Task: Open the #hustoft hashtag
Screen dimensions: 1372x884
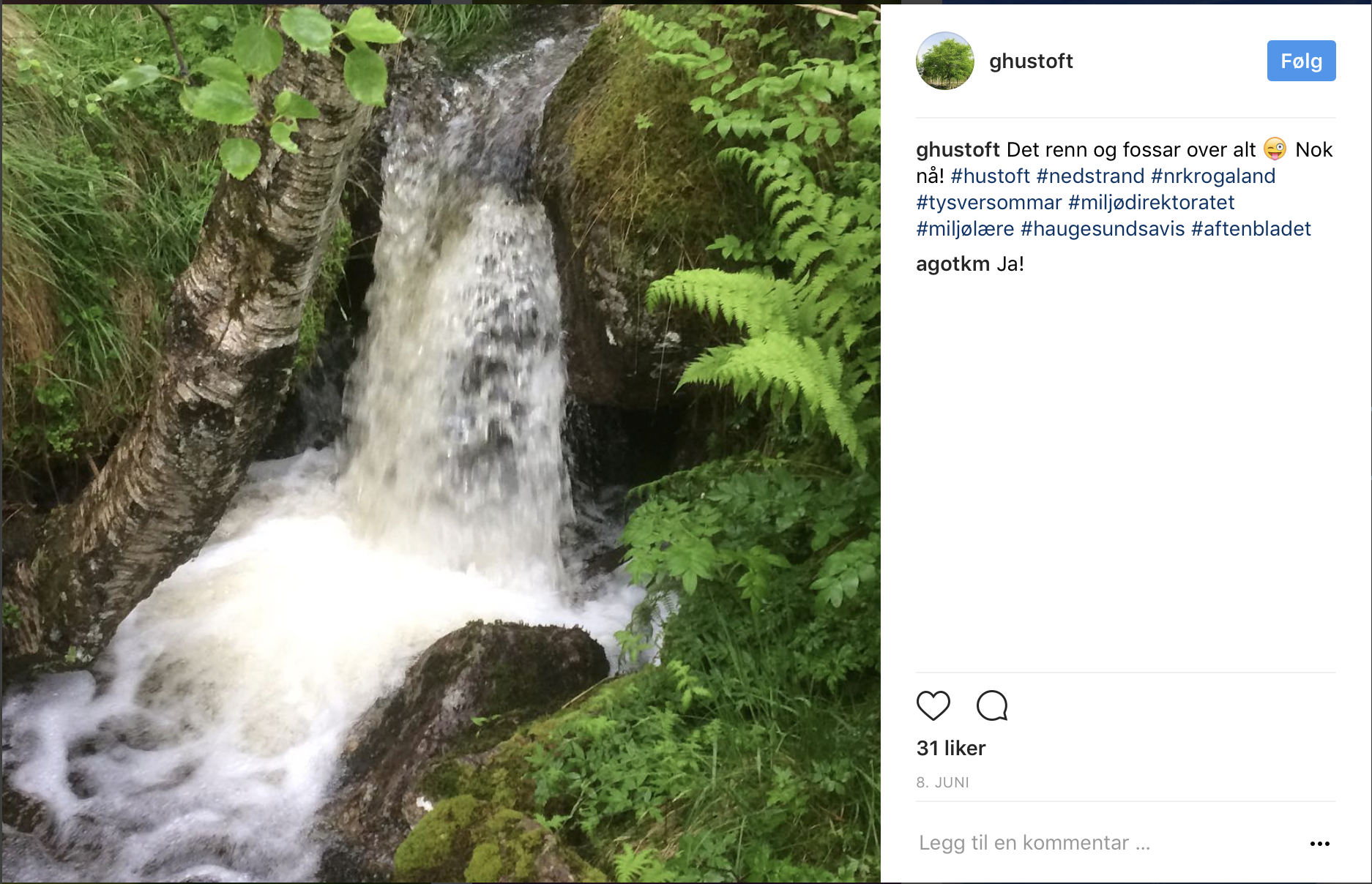Action: click(x=990, y=176)
